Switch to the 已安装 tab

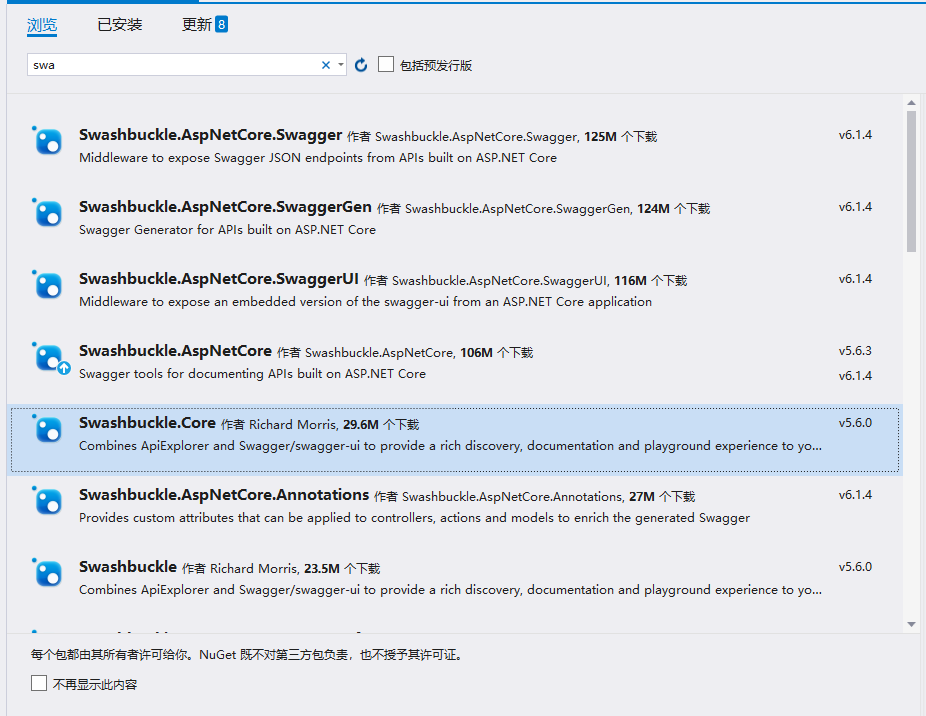pos(120,25)
